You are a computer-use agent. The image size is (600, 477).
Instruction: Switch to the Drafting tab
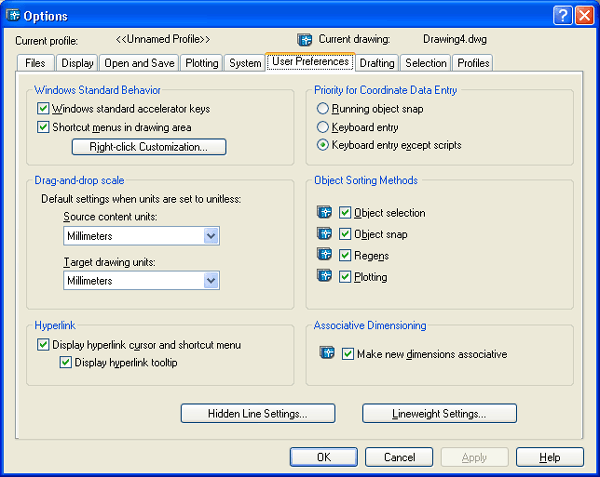point(377,63)
